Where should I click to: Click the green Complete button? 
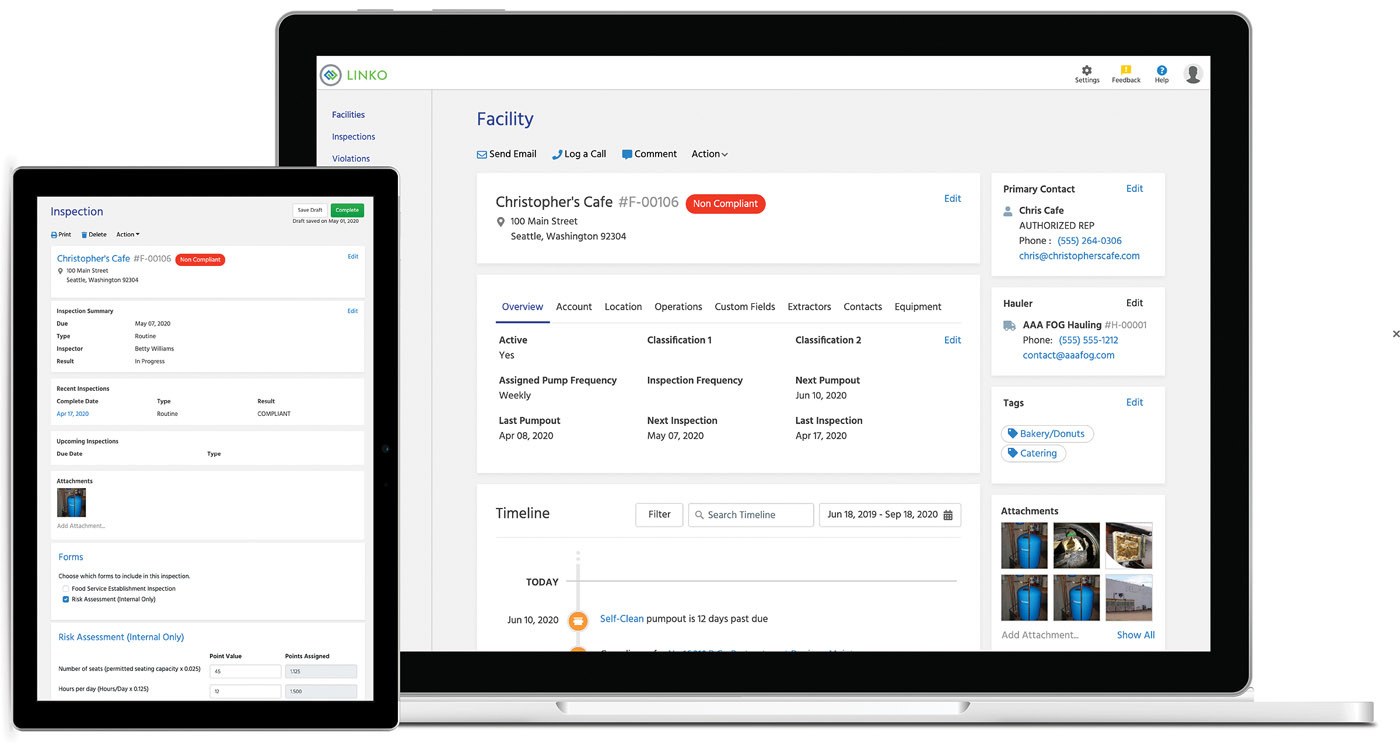coord(347,210)
